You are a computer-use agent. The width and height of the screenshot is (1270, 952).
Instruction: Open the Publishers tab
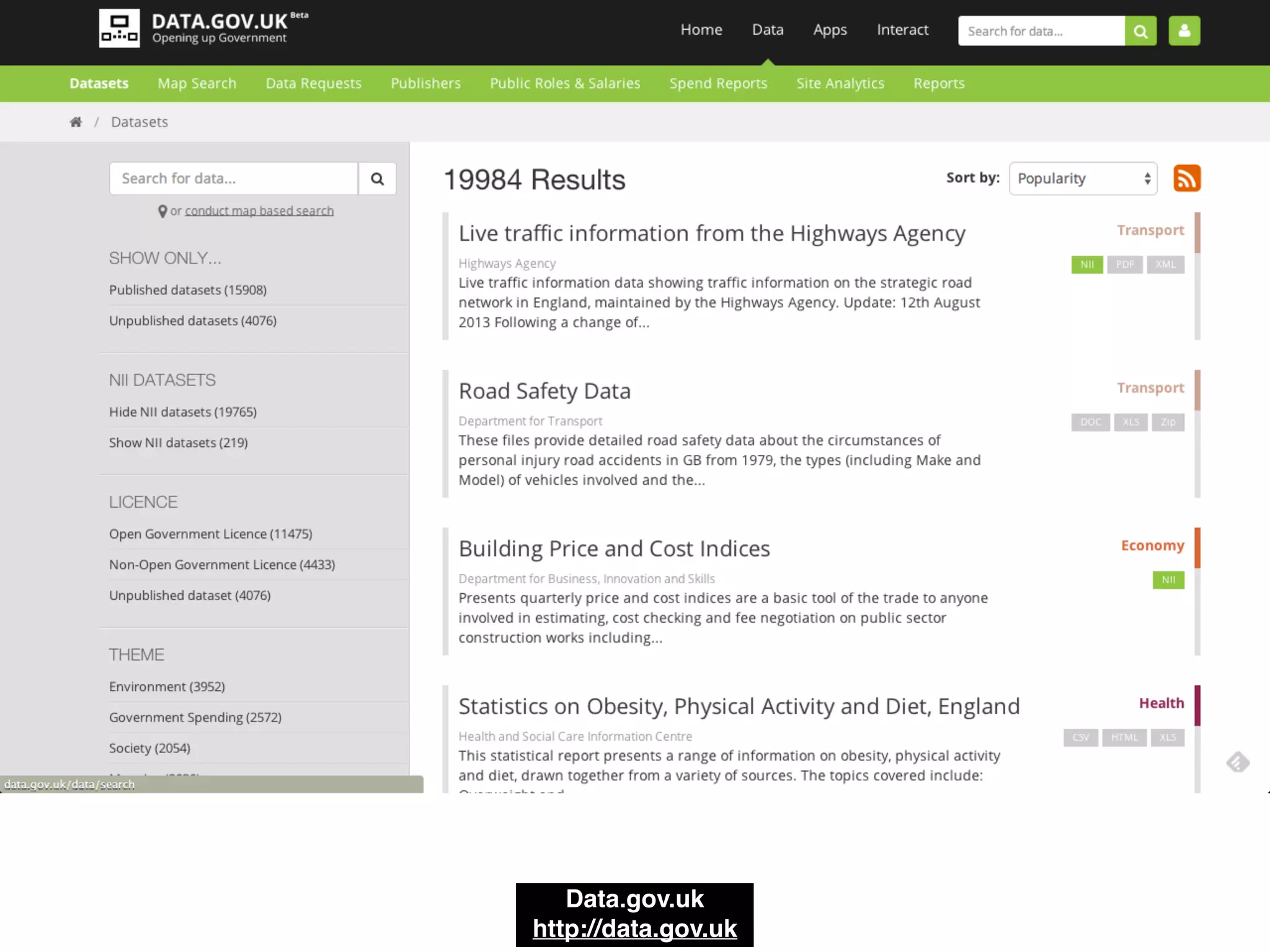426,84
